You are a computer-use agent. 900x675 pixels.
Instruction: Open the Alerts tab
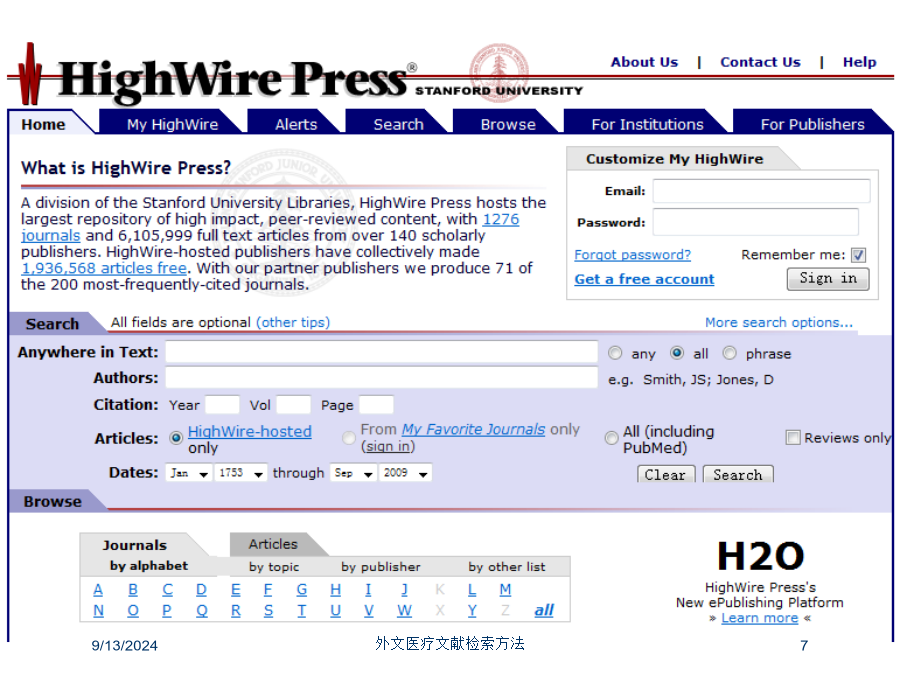pyautogui.click(x=296, y=125)
